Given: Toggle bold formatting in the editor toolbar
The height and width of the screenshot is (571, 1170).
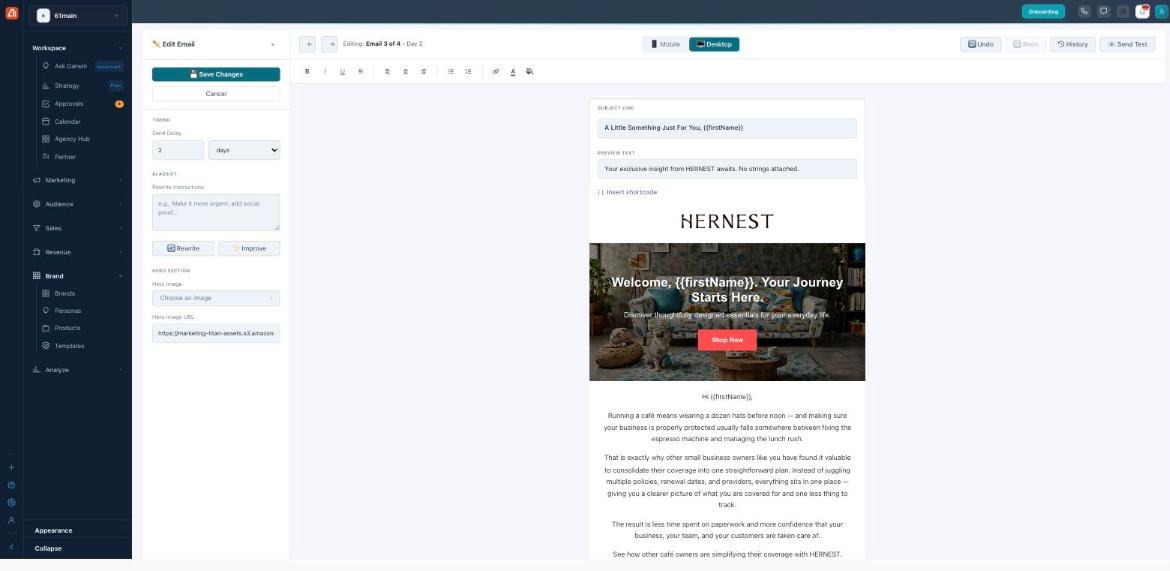Looking at the screenshot, I should coord(307,72).
